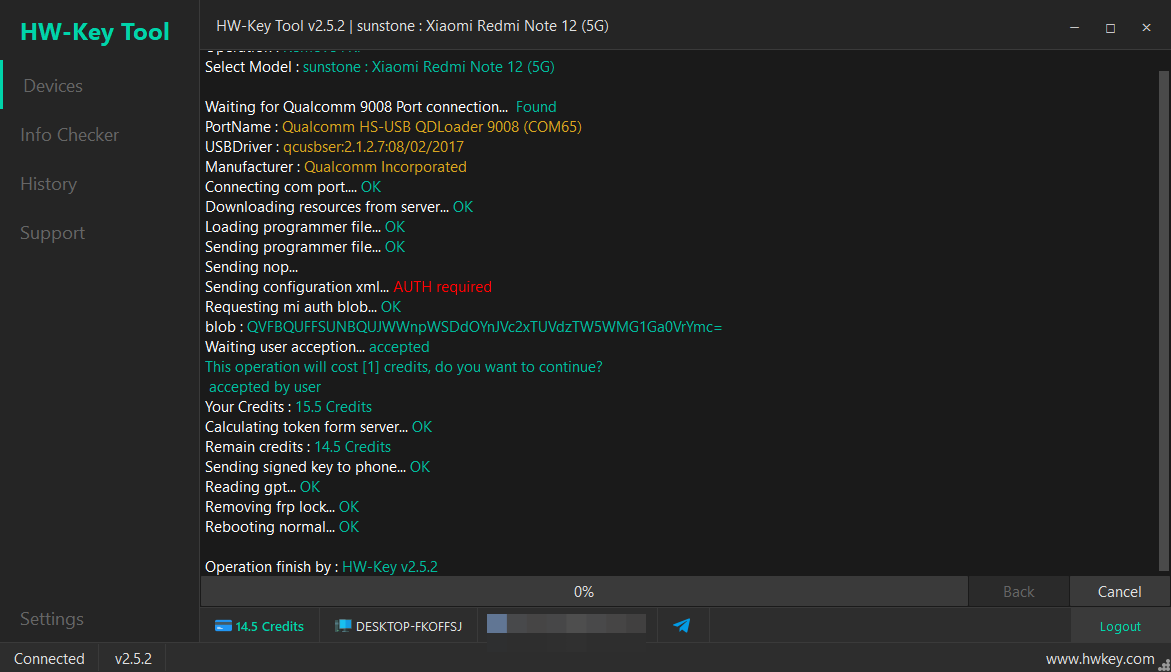Click the 'Sending nop...' log line

[252, 267]
